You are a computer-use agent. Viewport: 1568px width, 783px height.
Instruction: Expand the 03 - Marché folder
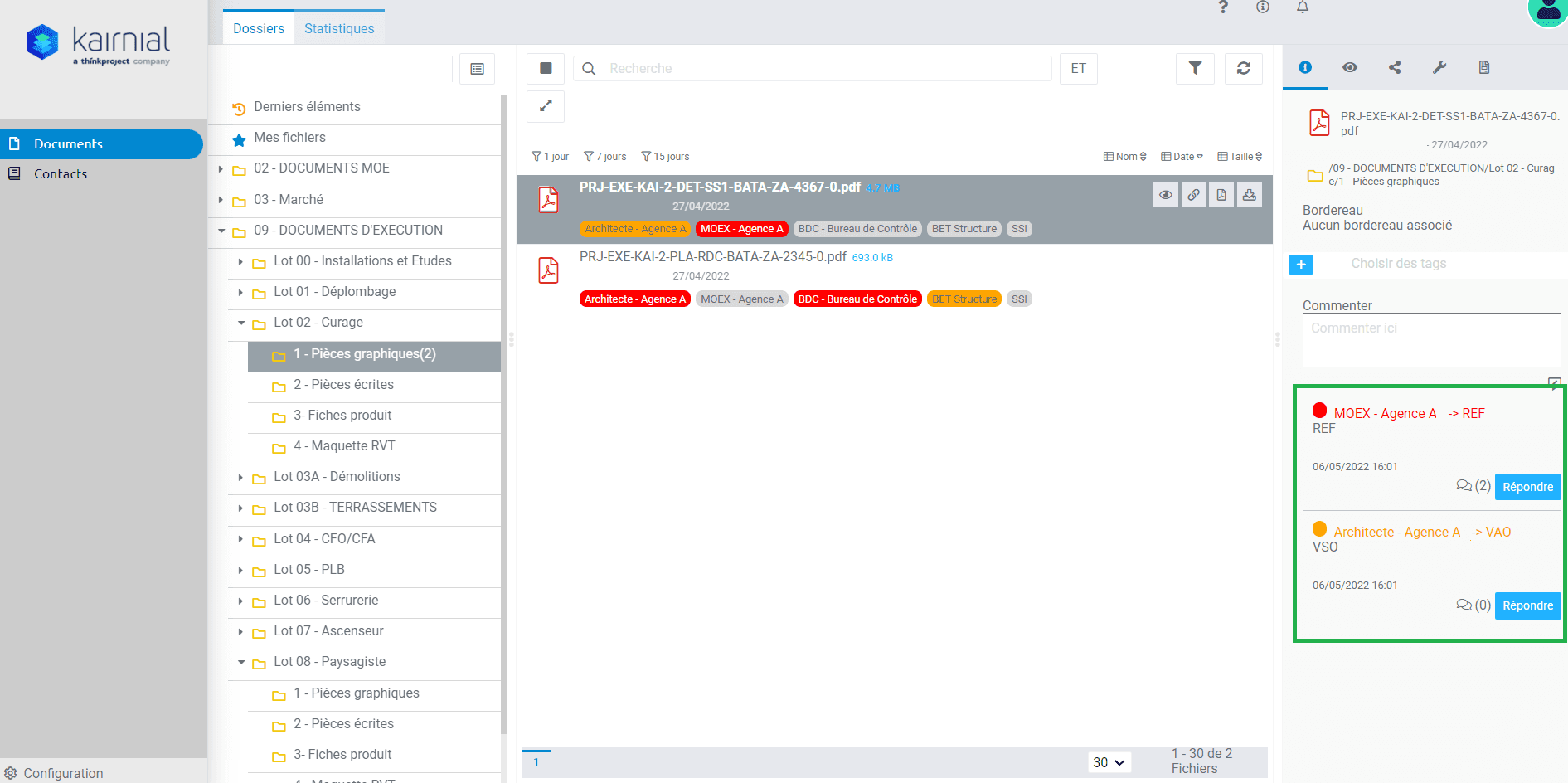(x=221, y=200)
